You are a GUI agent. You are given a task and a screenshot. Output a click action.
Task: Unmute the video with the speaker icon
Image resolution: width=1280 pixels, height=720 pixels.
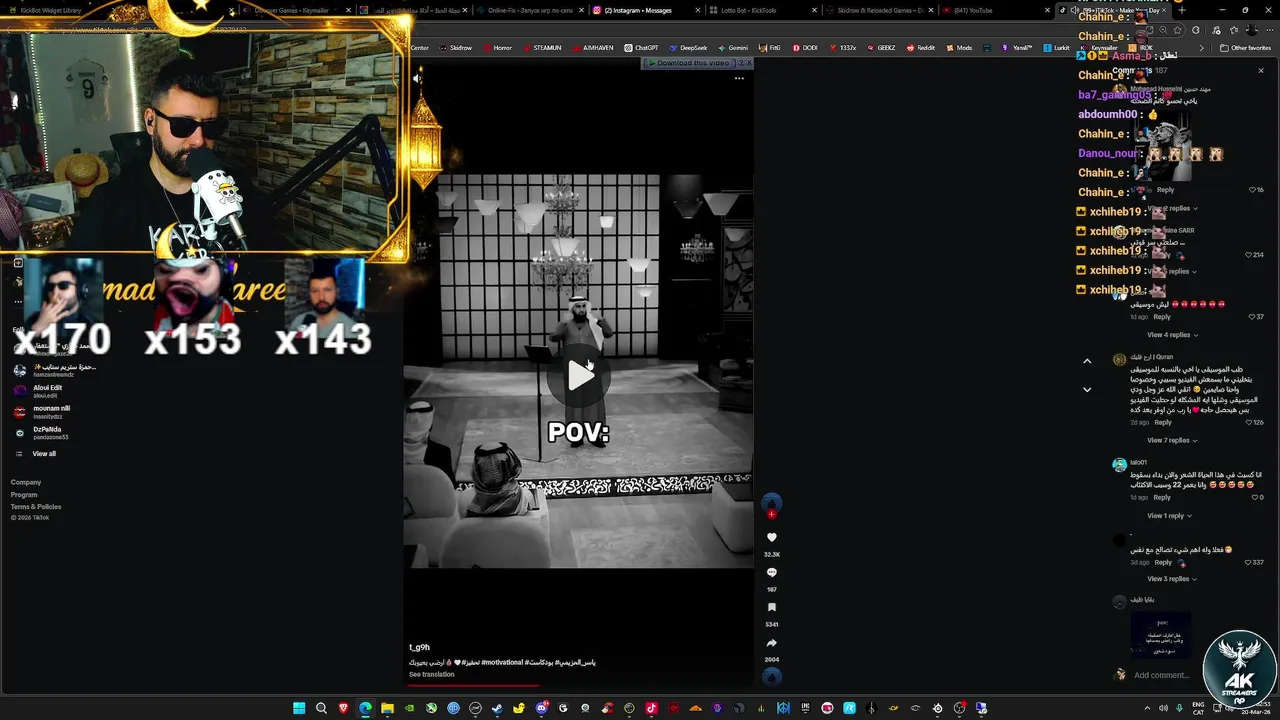(418, 78)
